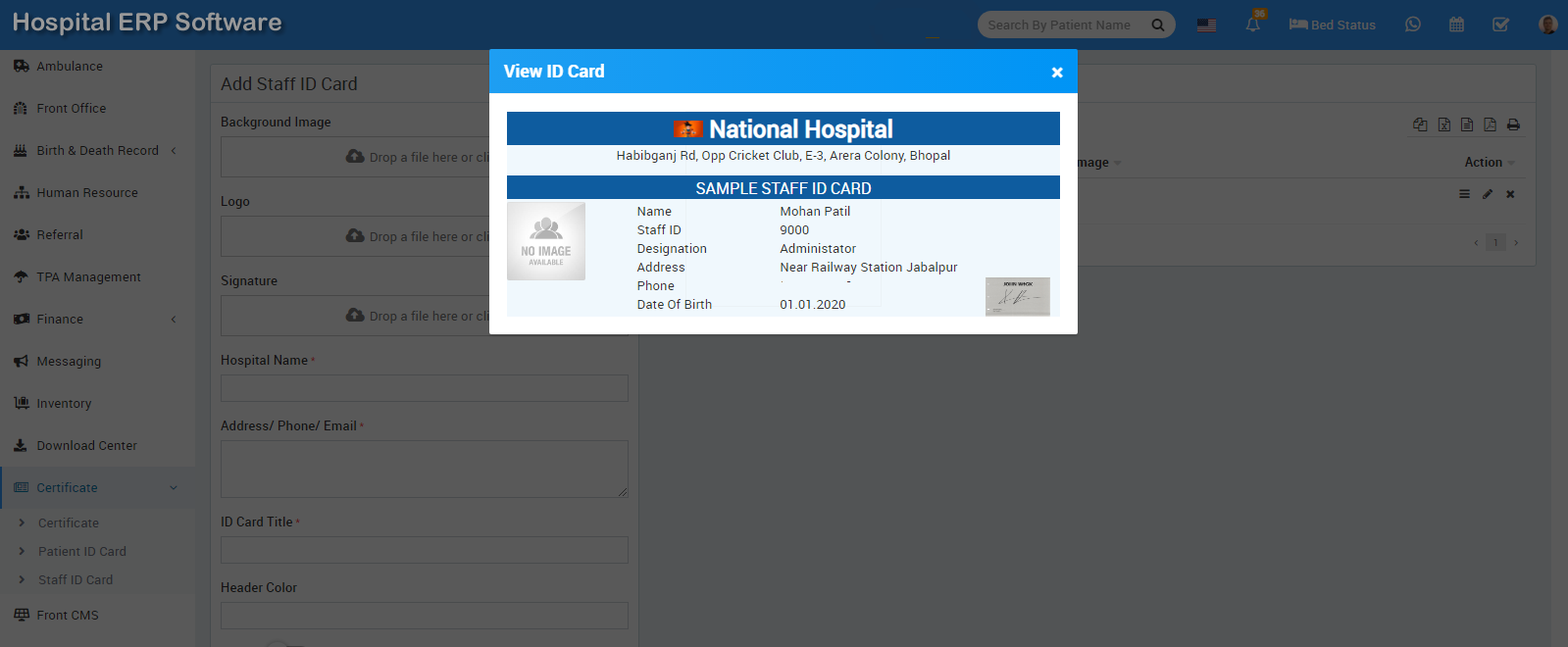Go to Staff ID Card page
Screen dimensions: 1568x647
pyautogui.click(x=76, y=580)
